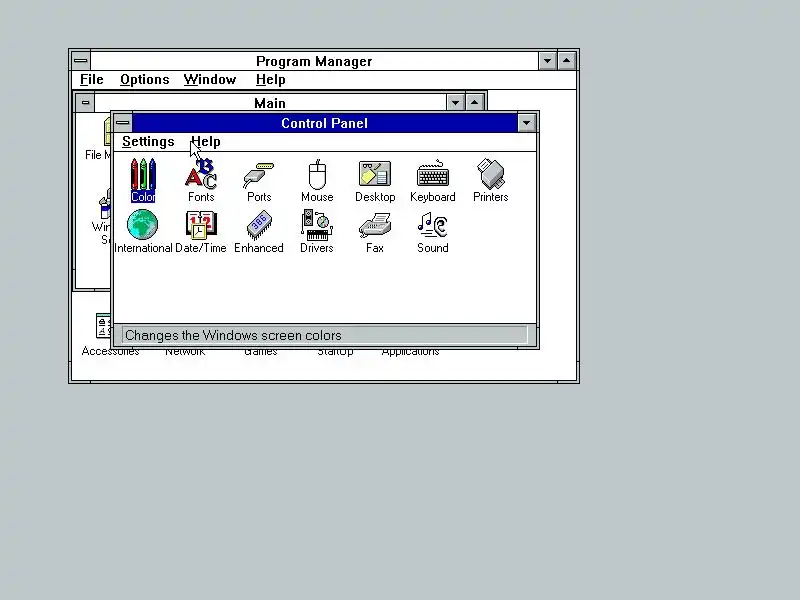This screenshot has width=800, height=600.
Task: Open the Control Panel system menu box
Action: click(x=122, y=123)
